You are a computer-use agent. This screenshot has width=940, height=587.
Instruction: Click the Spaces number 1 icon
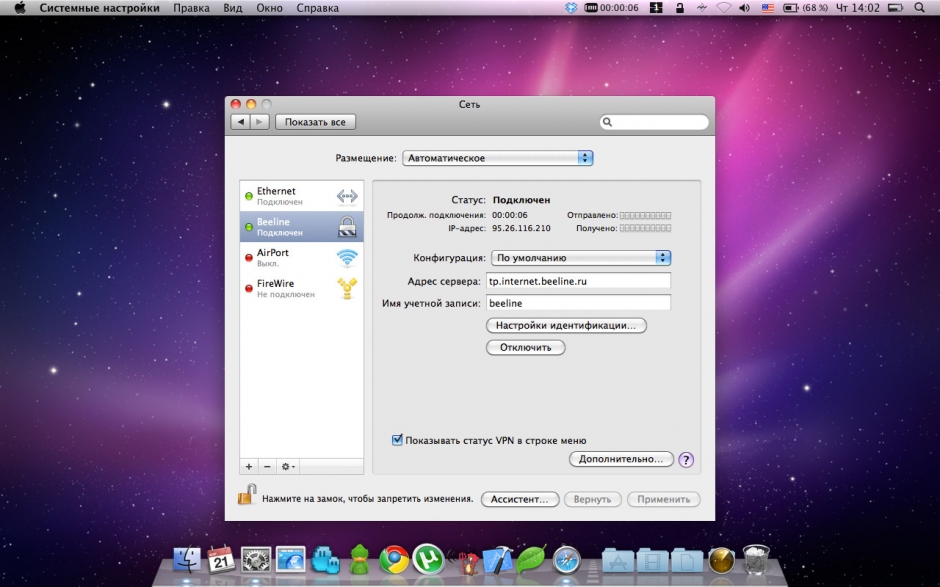656,8
